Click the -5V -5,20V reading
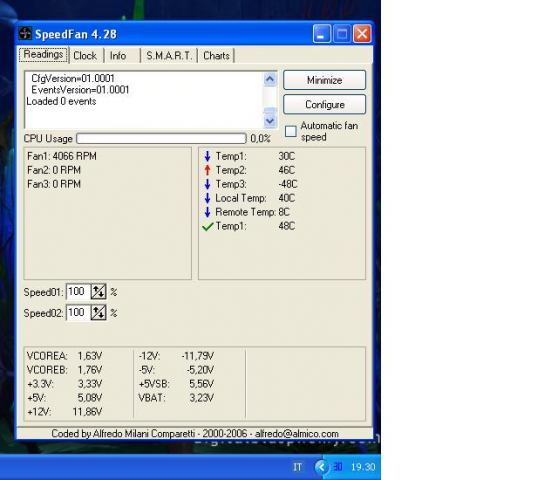Screen dimensions: 558x480 (176, 370)
